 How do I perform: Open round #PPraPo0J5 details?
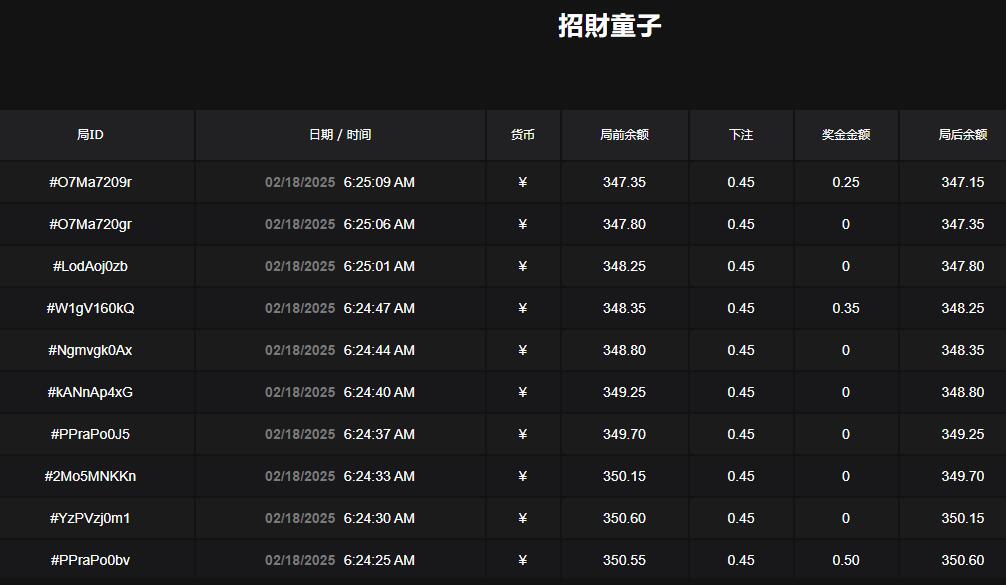coord(90,434)
